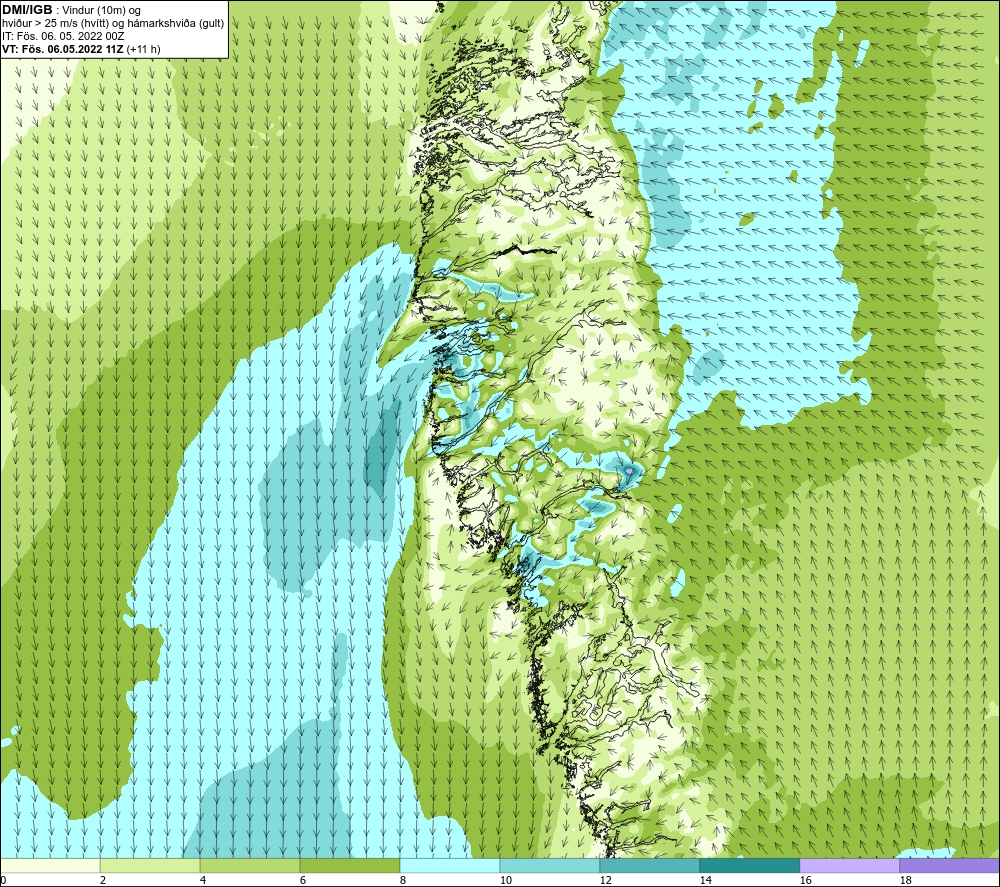Click the scale label '2' under the color bar
The width and height of the screenshot is (1000, 887).
tap(103, 881)
